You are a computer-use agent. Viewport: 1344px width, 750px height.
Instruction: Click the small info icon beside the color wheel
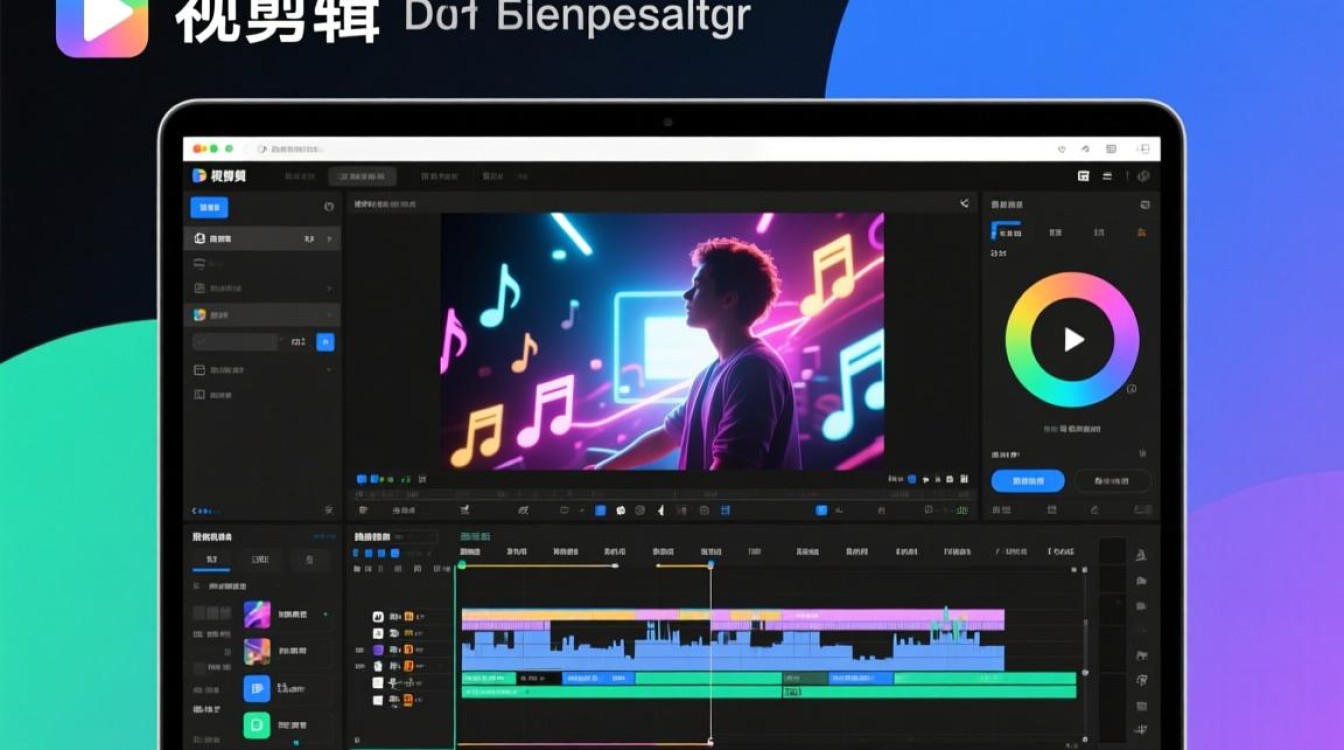1132,389
